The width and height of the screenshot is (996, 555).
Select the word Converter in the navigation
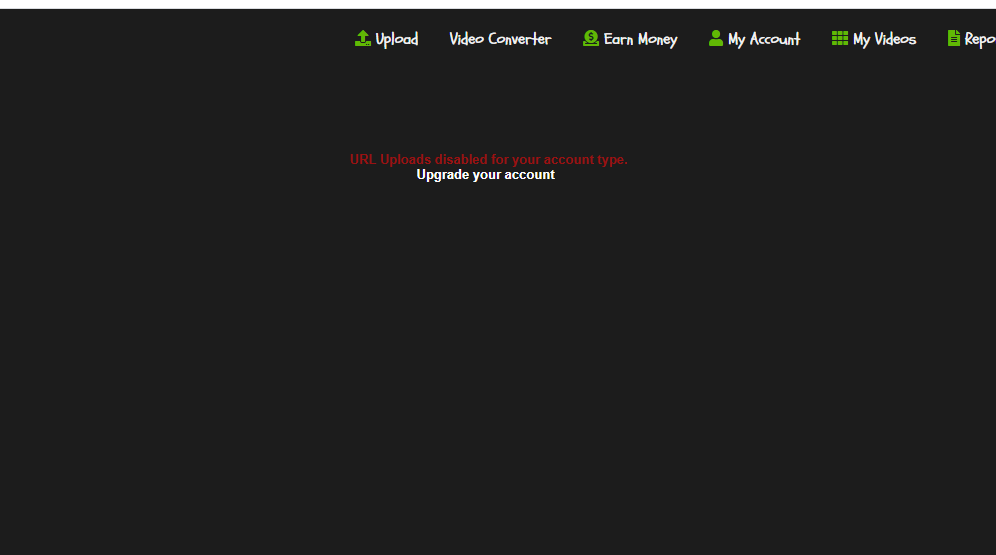520,39
